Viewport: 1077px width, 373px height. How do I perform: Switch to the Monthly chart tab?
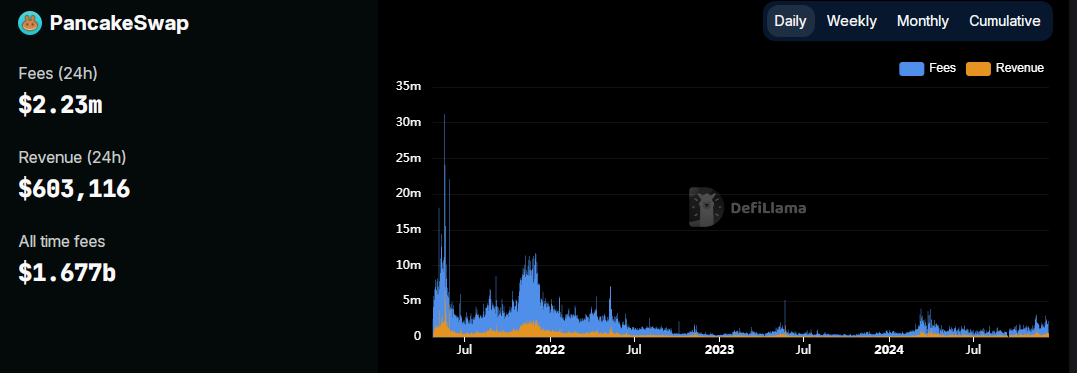(922, 21)
